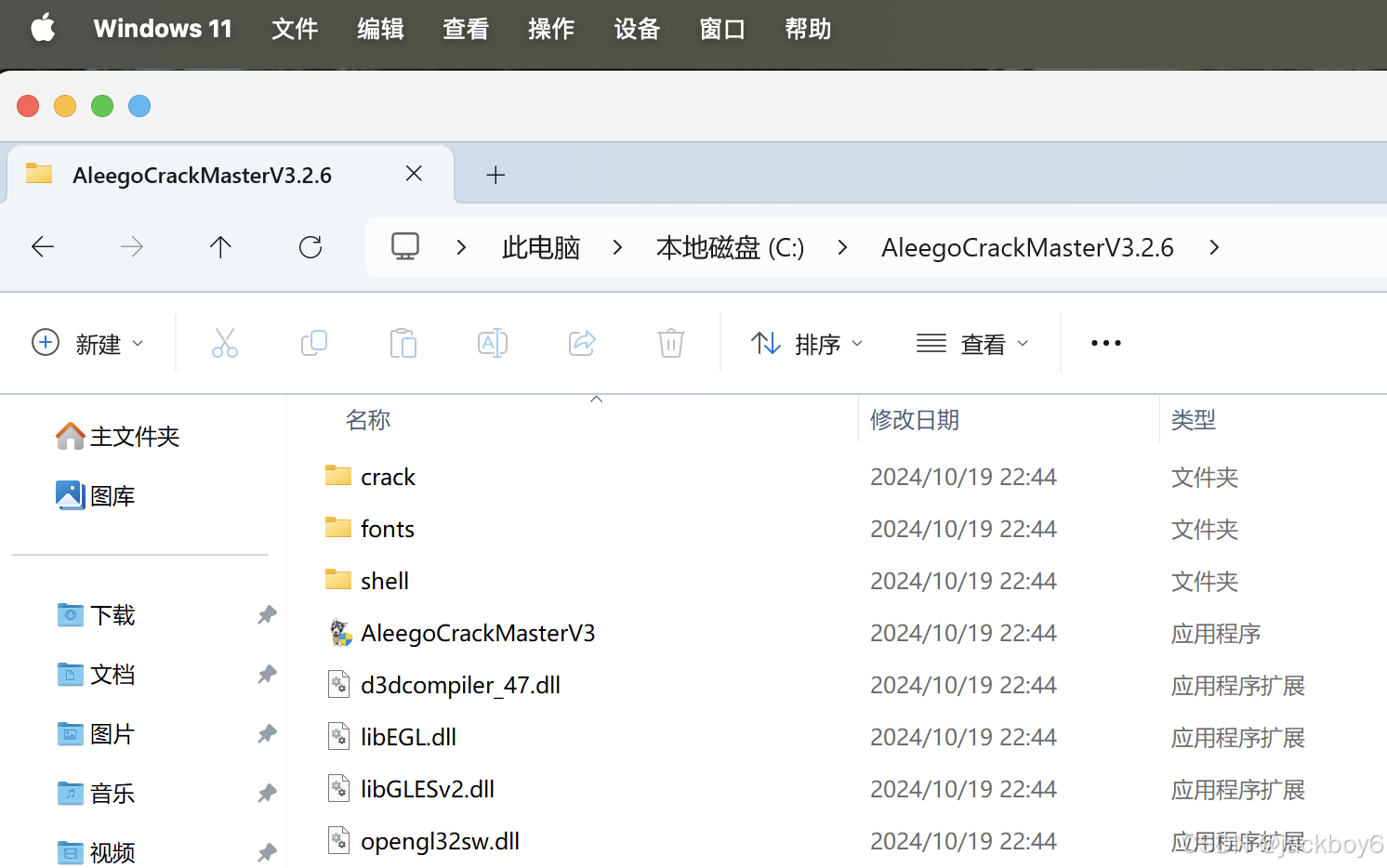Screen dimensions: 1387x868
Task: Sort by the 名称 column header
Action: pos(368,420)
